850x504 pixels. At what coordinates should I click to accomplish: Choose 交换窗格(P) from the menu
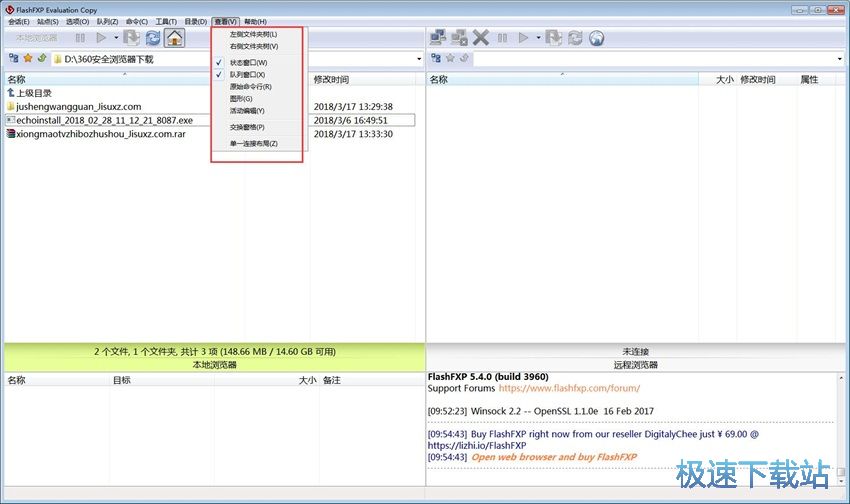pos(247,127)
